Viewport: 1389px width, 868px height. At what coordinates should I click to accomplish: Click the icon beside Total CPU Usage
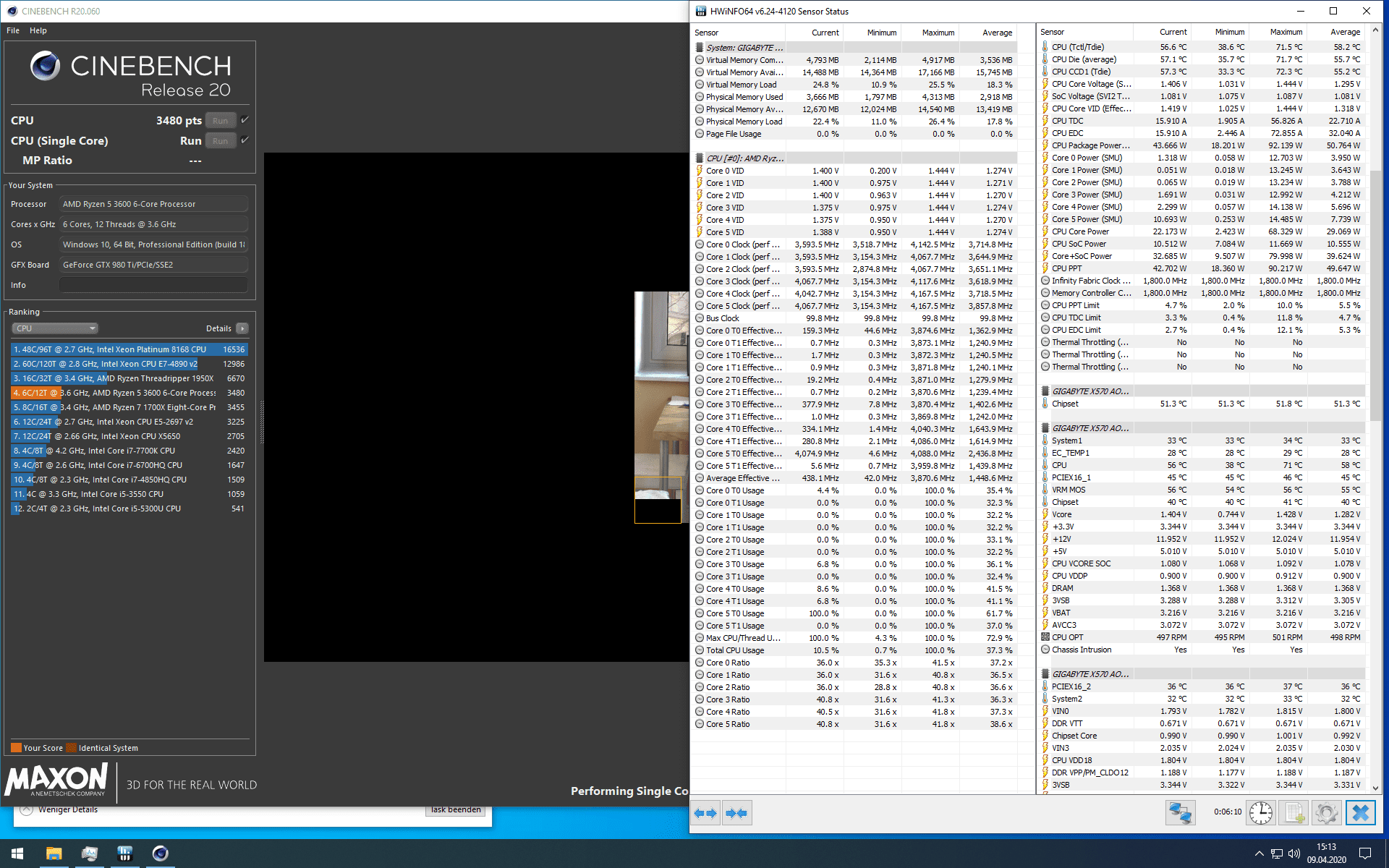700,650
